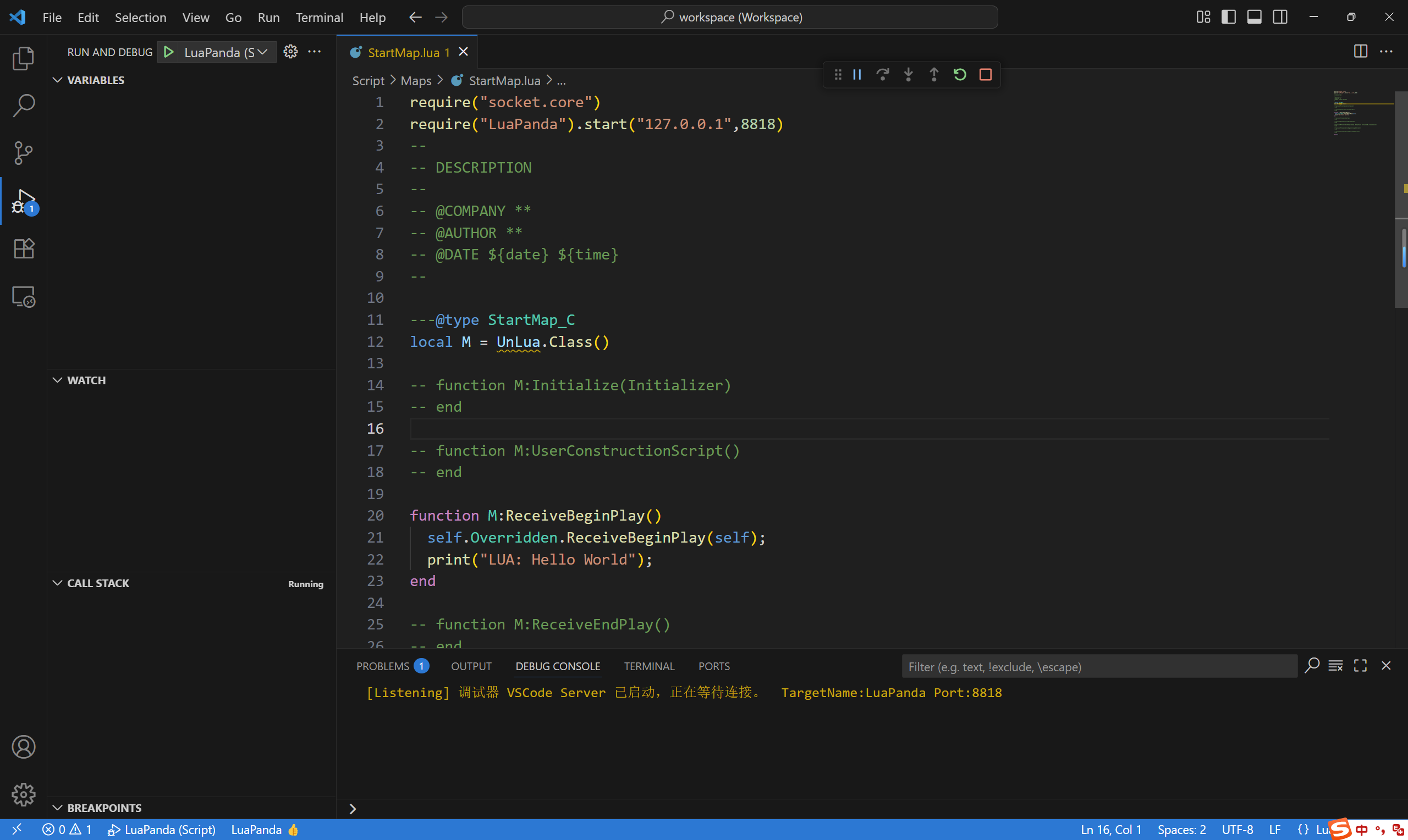The width and height of the screenshot is (1408, 840).
Task: Toggle the bottom panel visibility
Action: point(1254,17)
